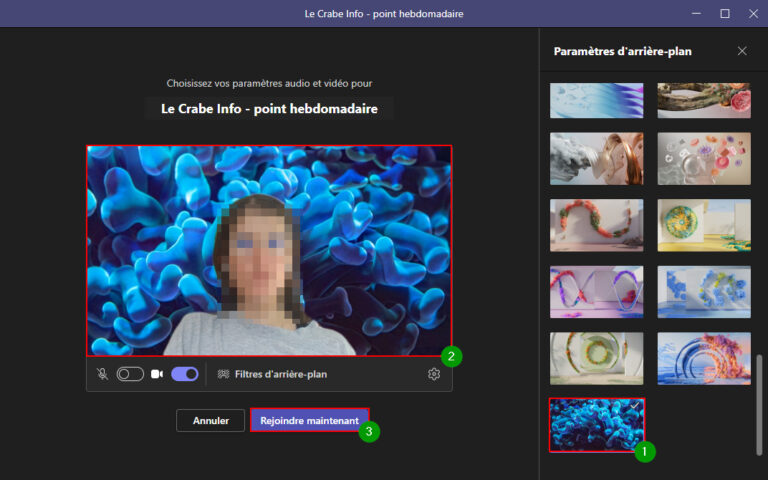Image resolution: width=768 pixels, height=480 pixels.
Task: Select the blue arches sunset background
Action: pos(704,359)
